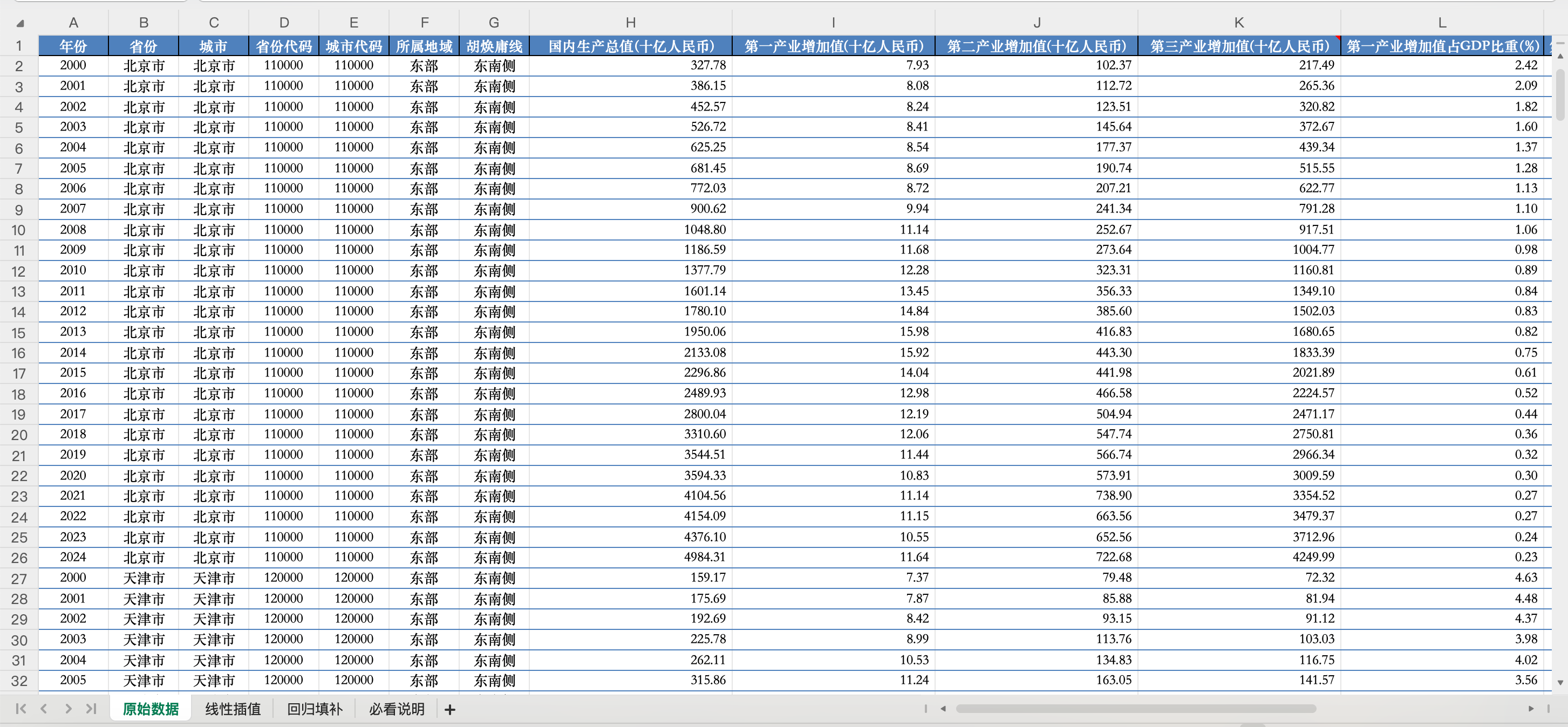Jump to the last sheet with navigation arrow
This screenshot has height=727, width=1568.
click(x=91, y=709)
